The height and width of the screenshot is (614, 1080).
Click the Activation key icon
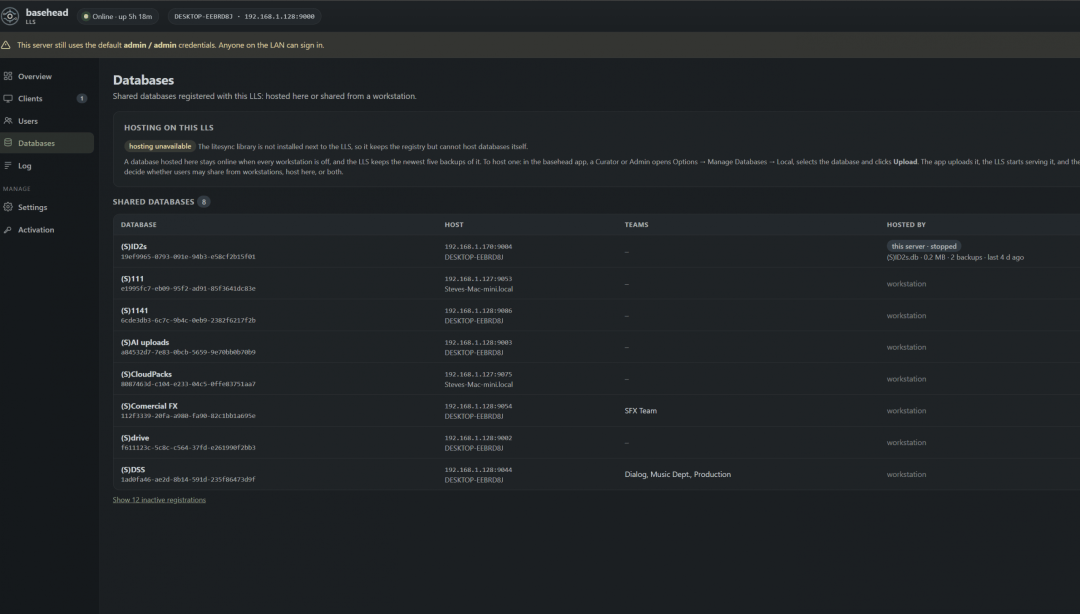pos(8,229)
